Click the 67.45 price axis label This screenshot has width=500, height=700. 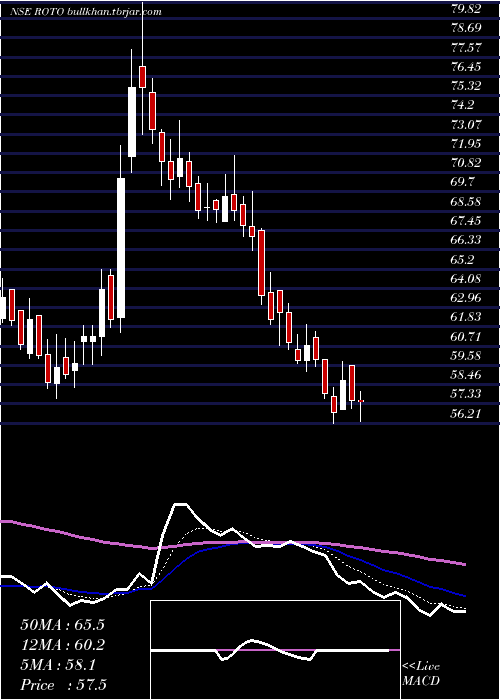coord(467,221)
